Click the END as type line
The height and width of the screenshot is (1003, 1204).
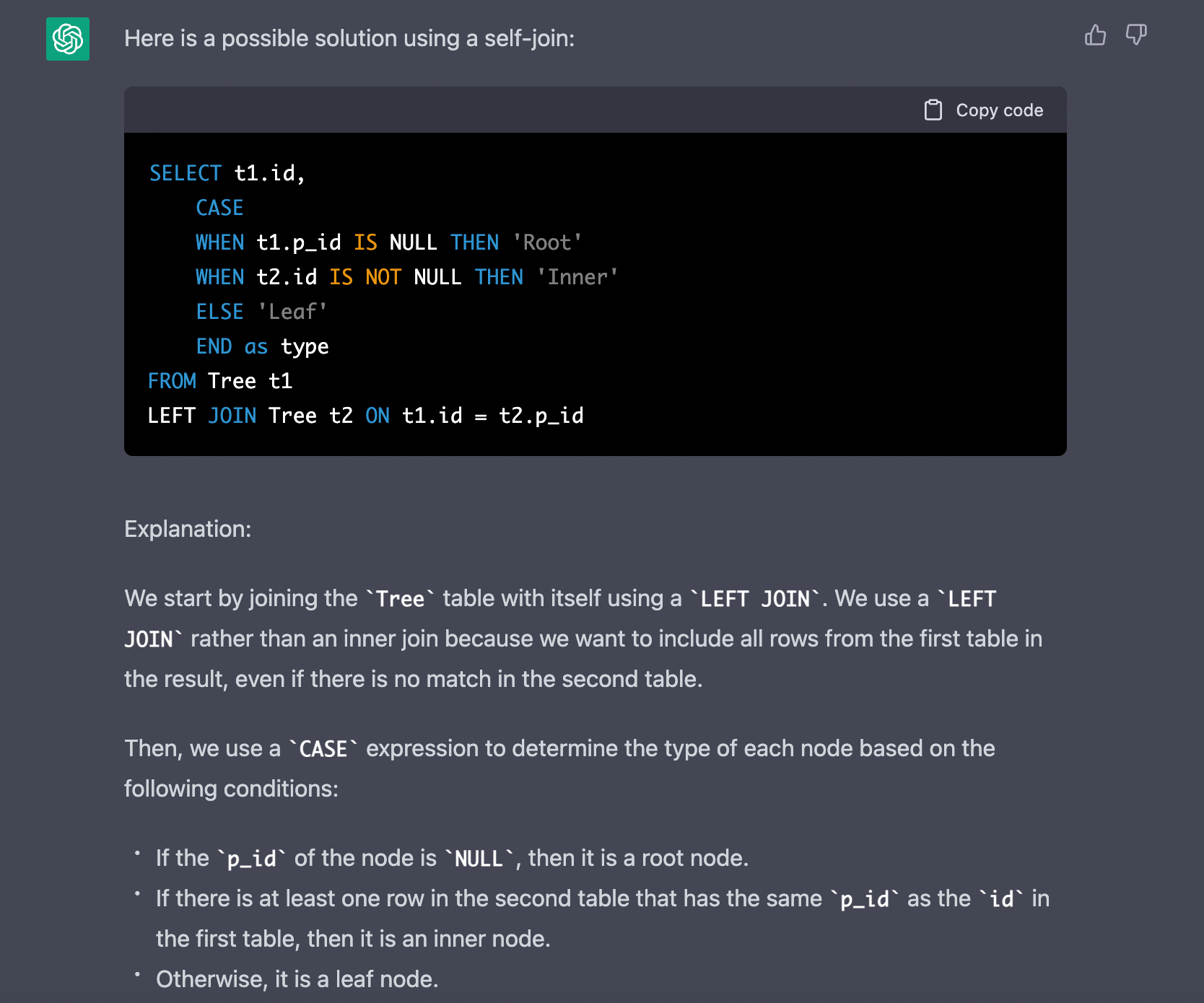(x=262, y=346)
